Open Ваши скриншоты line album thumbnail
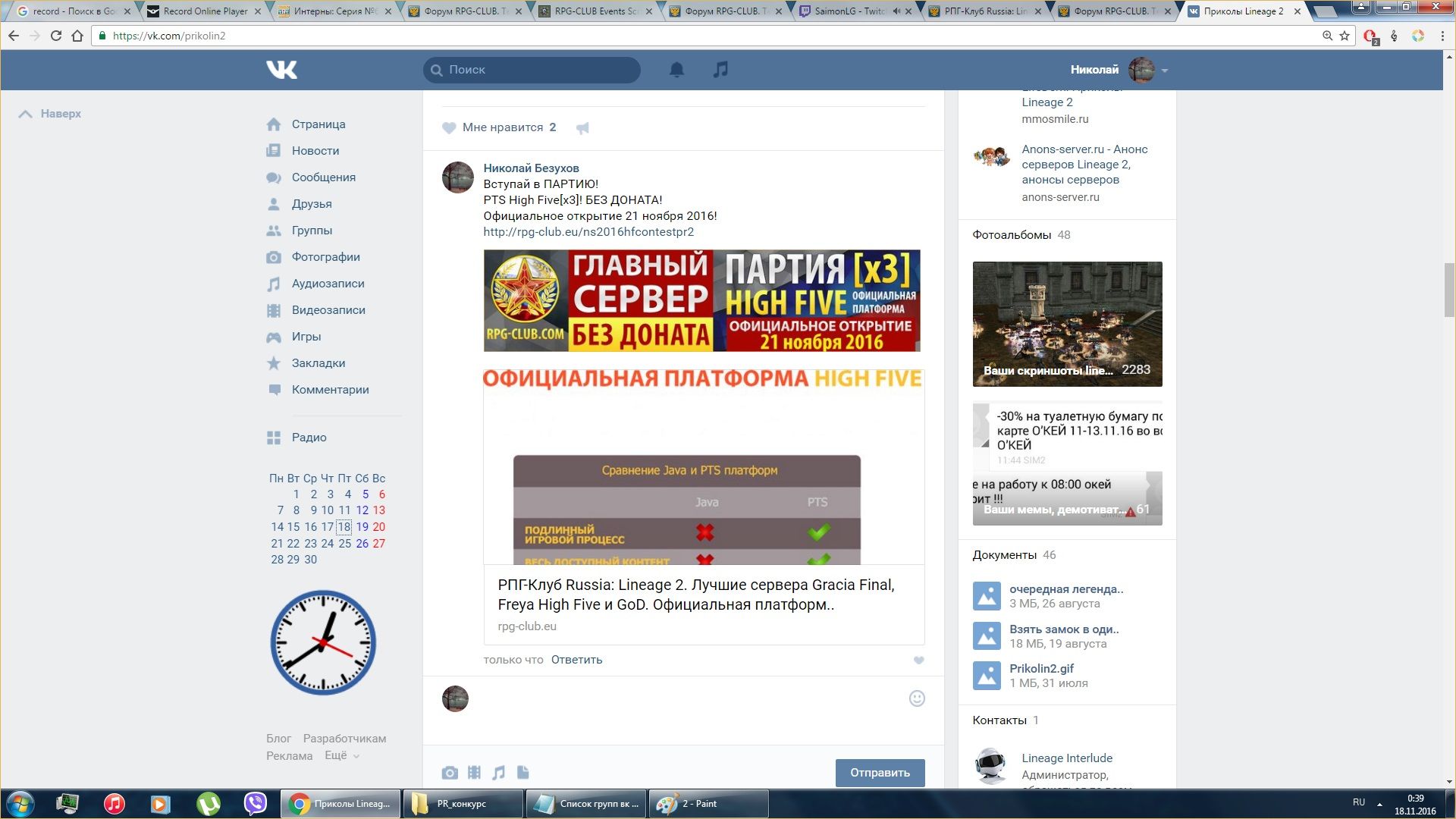Screen dimensions: 1456x819 (x=1067, y=324)
